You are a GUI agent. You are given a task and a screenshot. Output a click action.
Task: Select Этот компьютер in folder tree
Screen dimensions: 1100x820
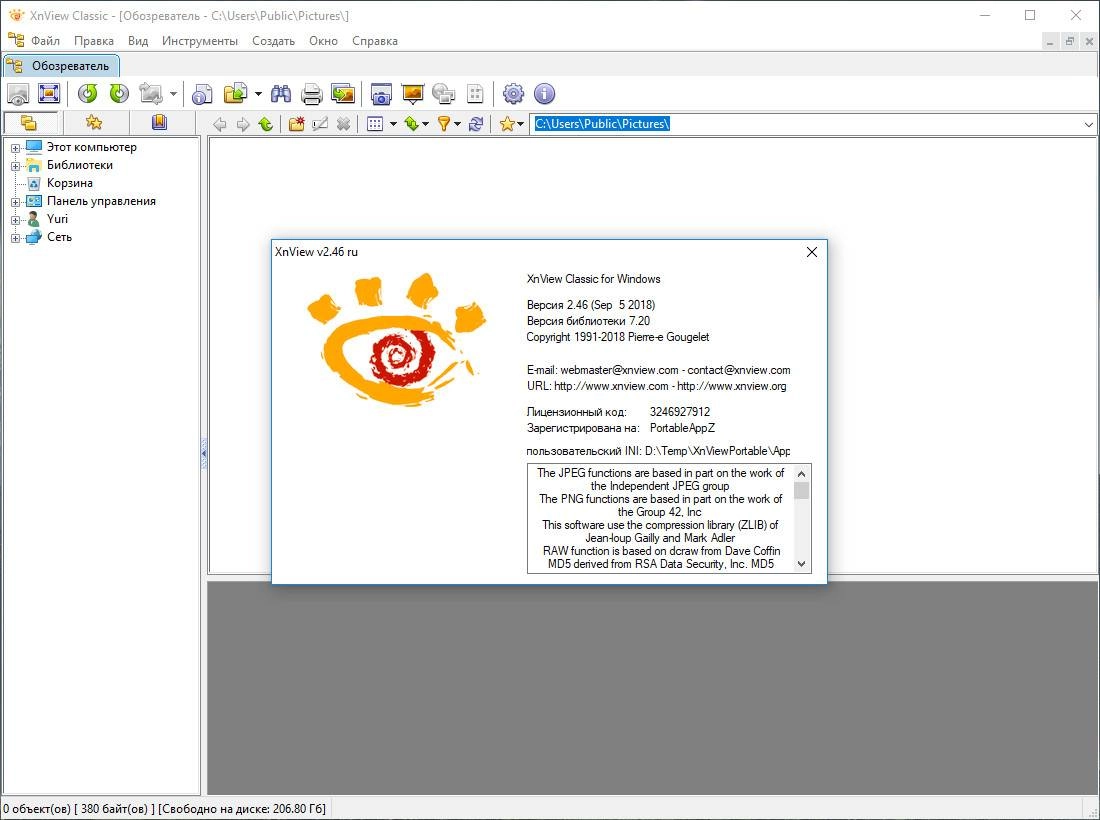click(91, 147)
